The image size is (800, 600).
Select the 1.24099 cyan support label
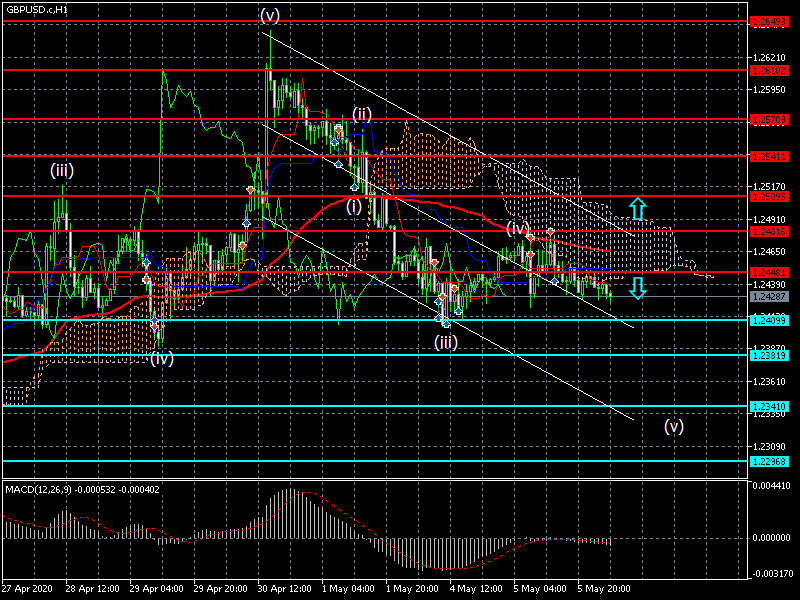(769, 320)
